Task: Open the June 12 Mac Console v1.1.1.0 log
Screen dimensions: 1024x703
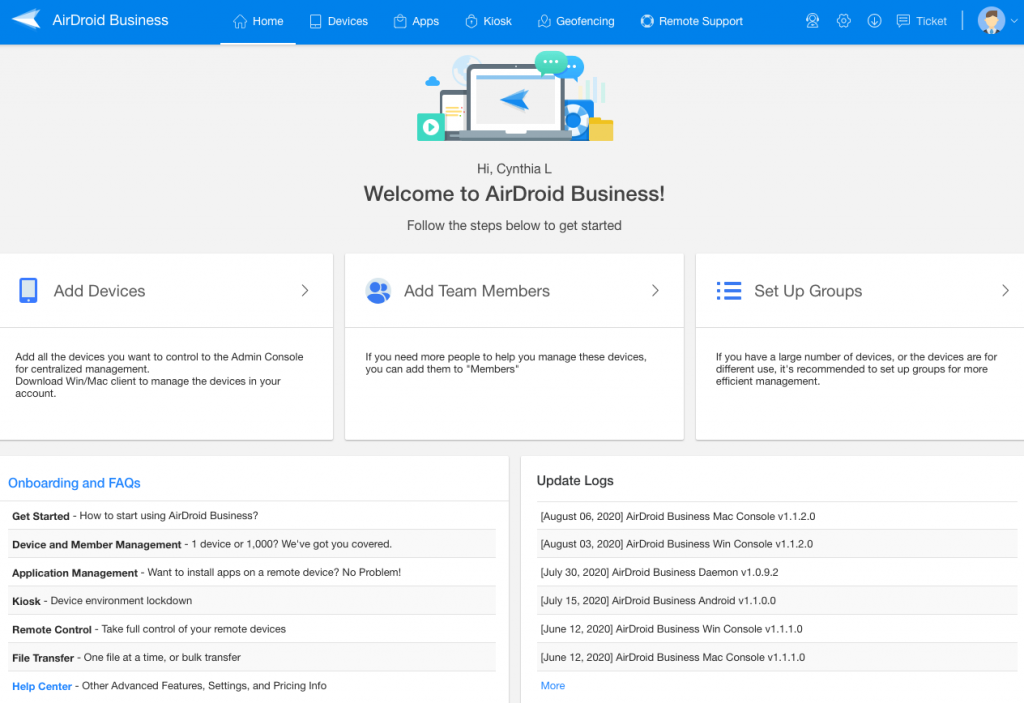Action: pos(673,657)
